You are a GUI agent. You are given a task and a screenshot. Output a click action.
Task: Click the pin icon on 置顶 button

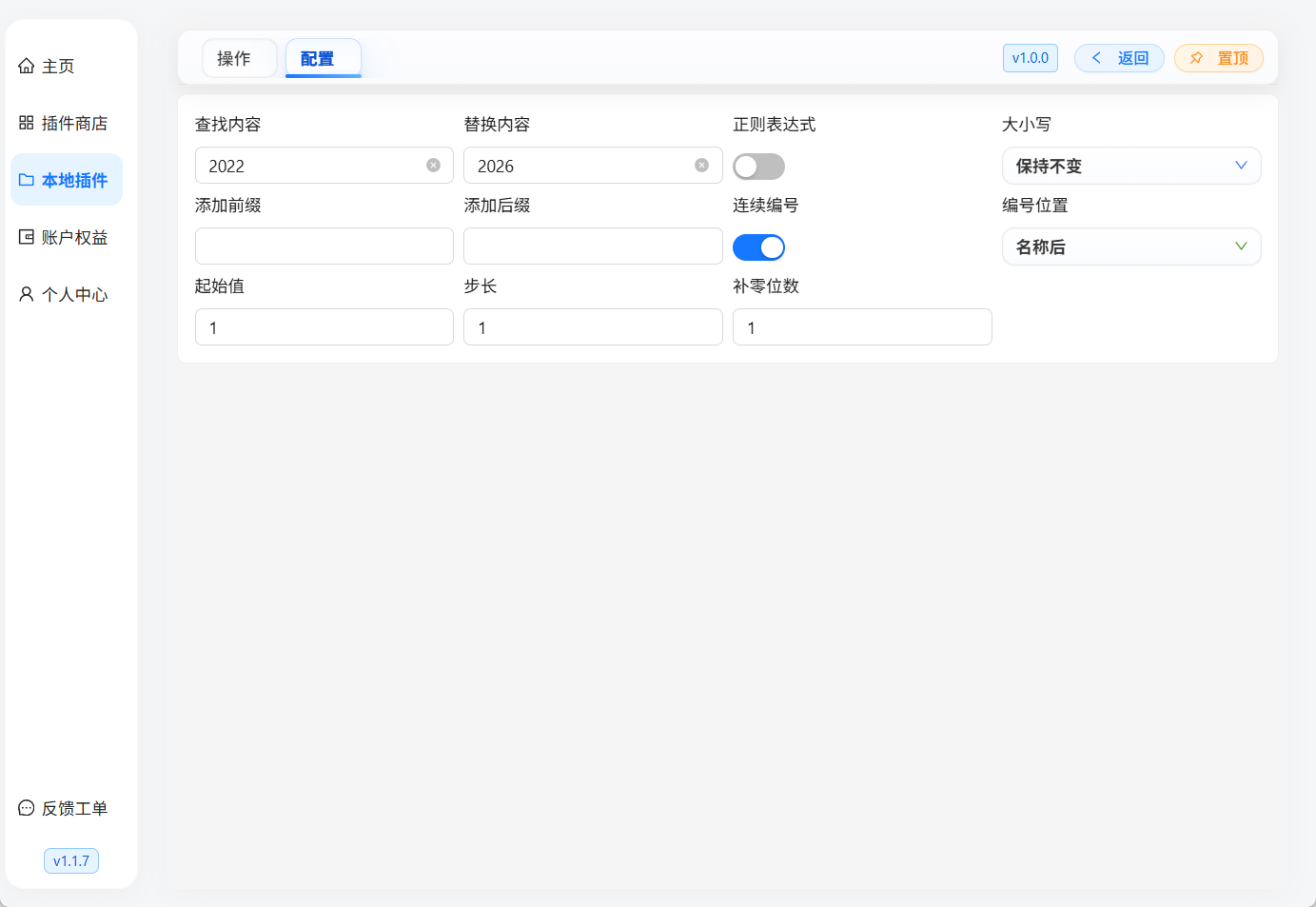tap(1197, 58)
